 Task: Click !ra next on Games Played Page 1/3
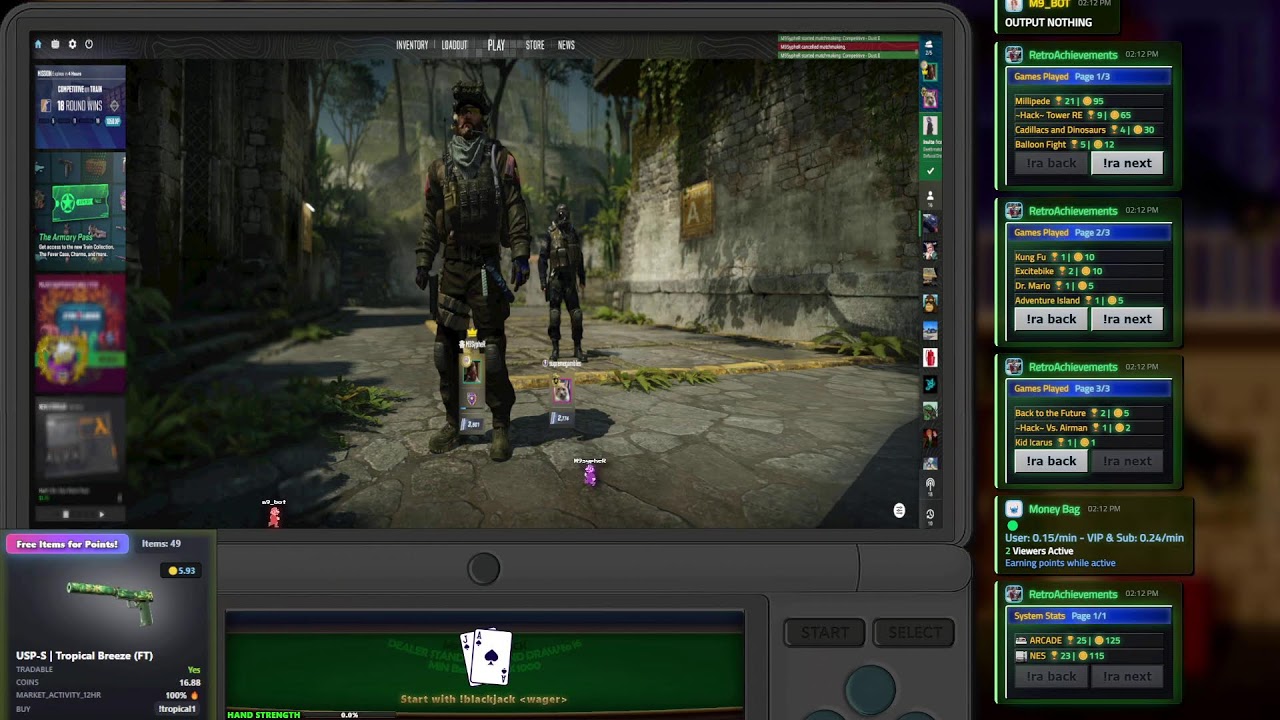pos(1127,163)
